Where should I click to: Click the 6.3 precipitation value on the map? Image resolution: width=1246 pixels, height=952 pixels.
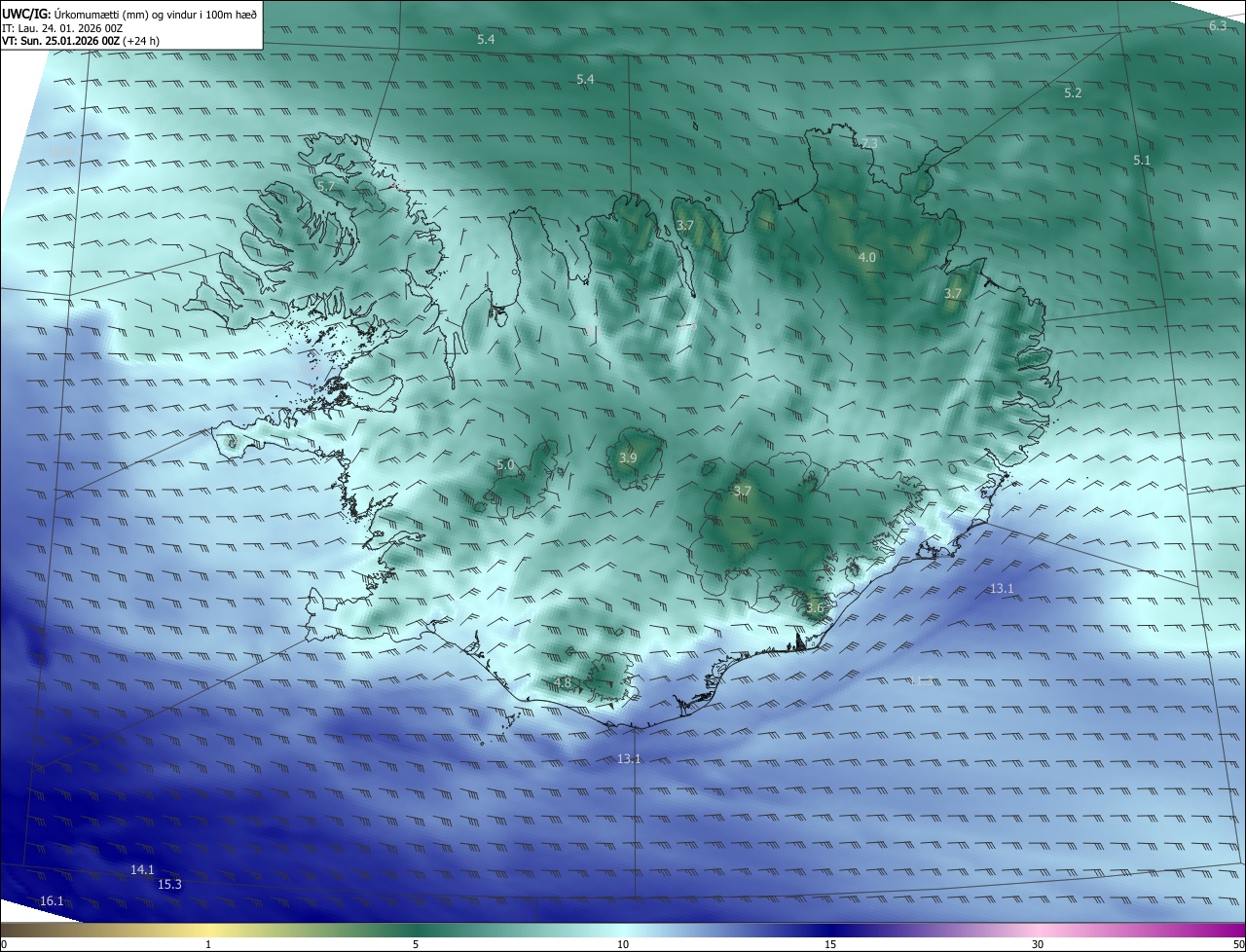pos(1218,25)
